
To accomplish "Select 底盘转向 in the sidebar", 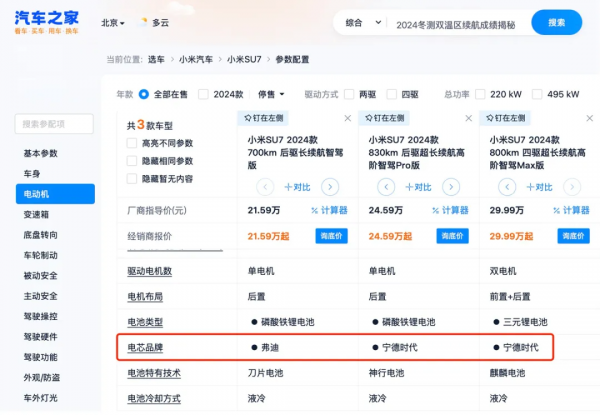I will 41,235.
